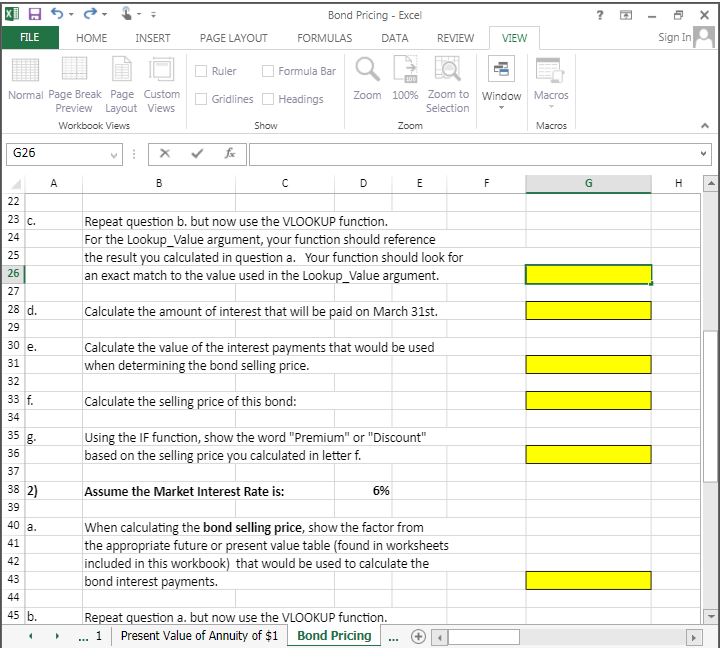Click vertical scrollbar down arrow

[711, 616]
